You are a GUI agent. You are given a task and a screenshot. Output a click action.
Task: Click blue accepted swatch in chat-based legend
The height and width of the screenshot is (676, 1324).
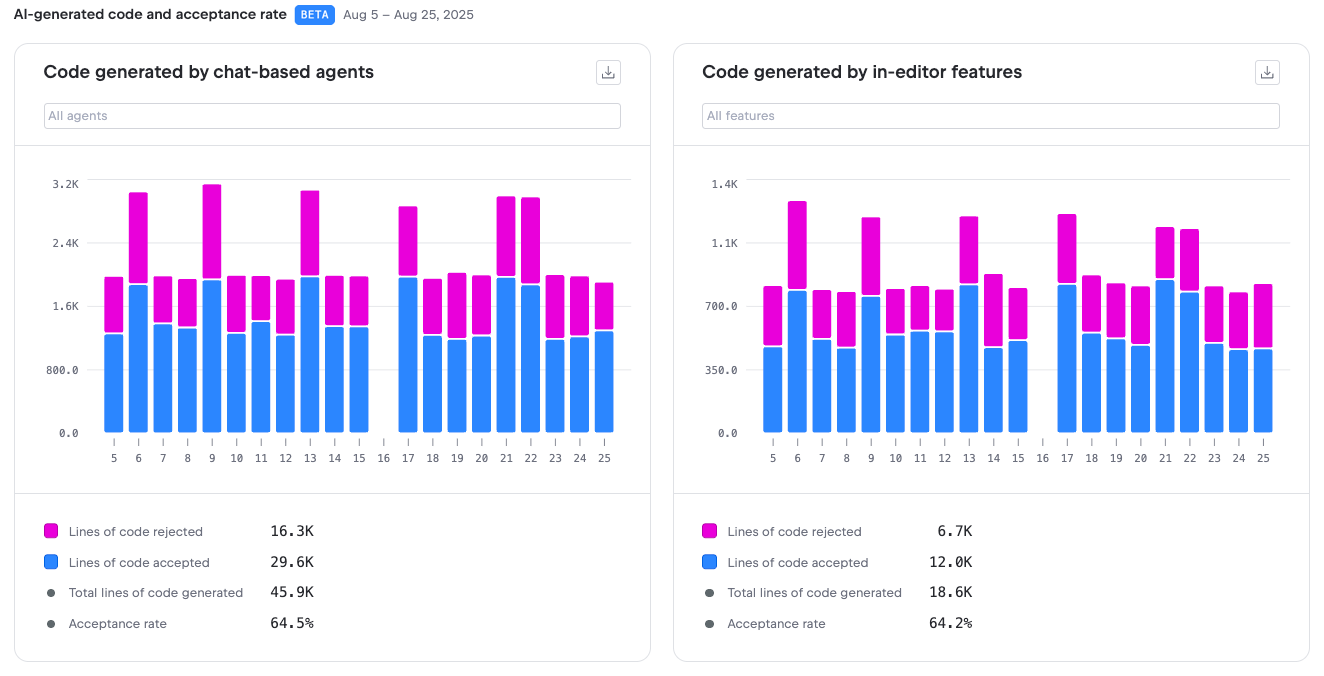pos(51,562)
